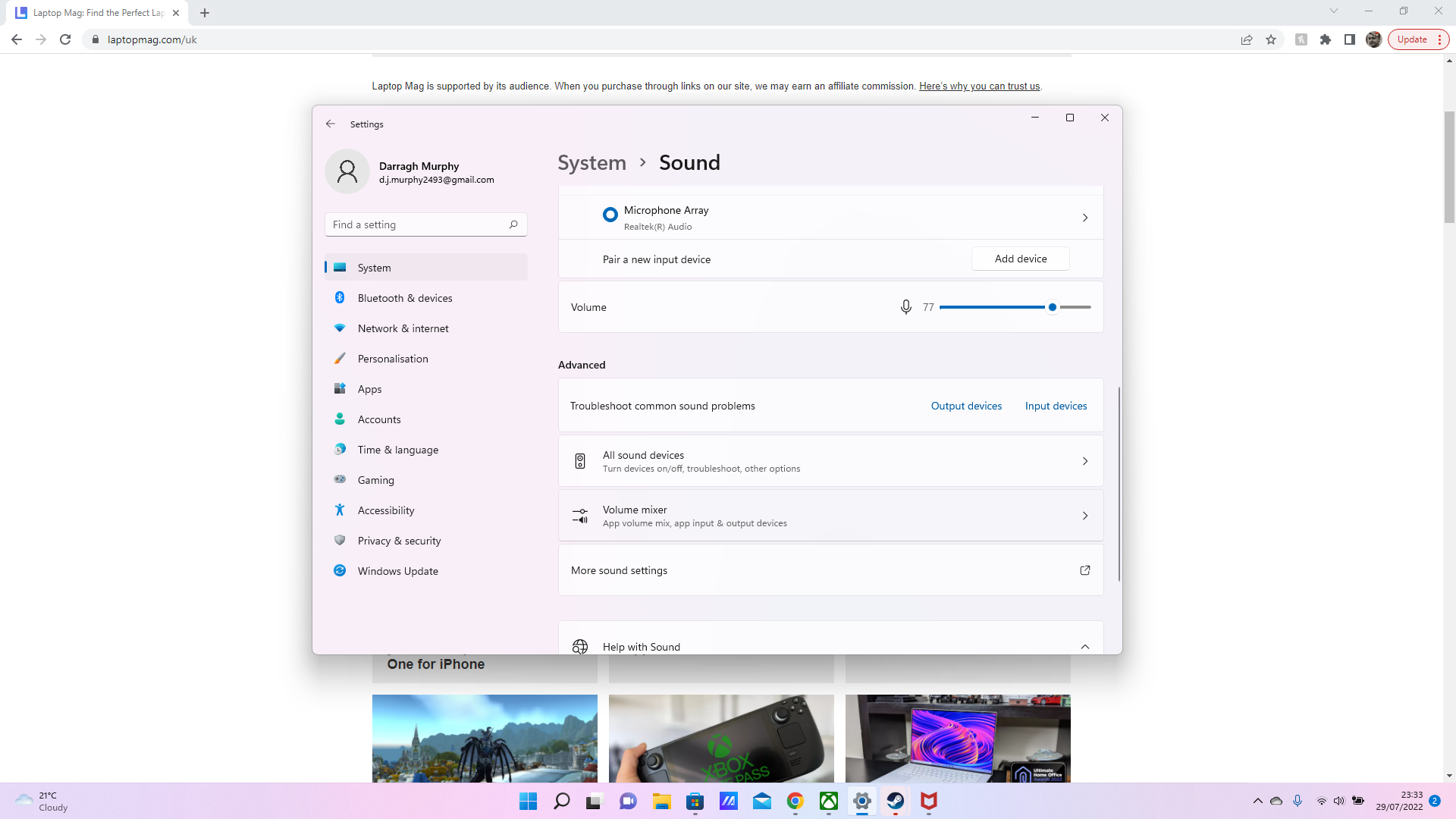This screenshot has width=1456, height=819.
Task: Open the System settings section
Action: 375,267
